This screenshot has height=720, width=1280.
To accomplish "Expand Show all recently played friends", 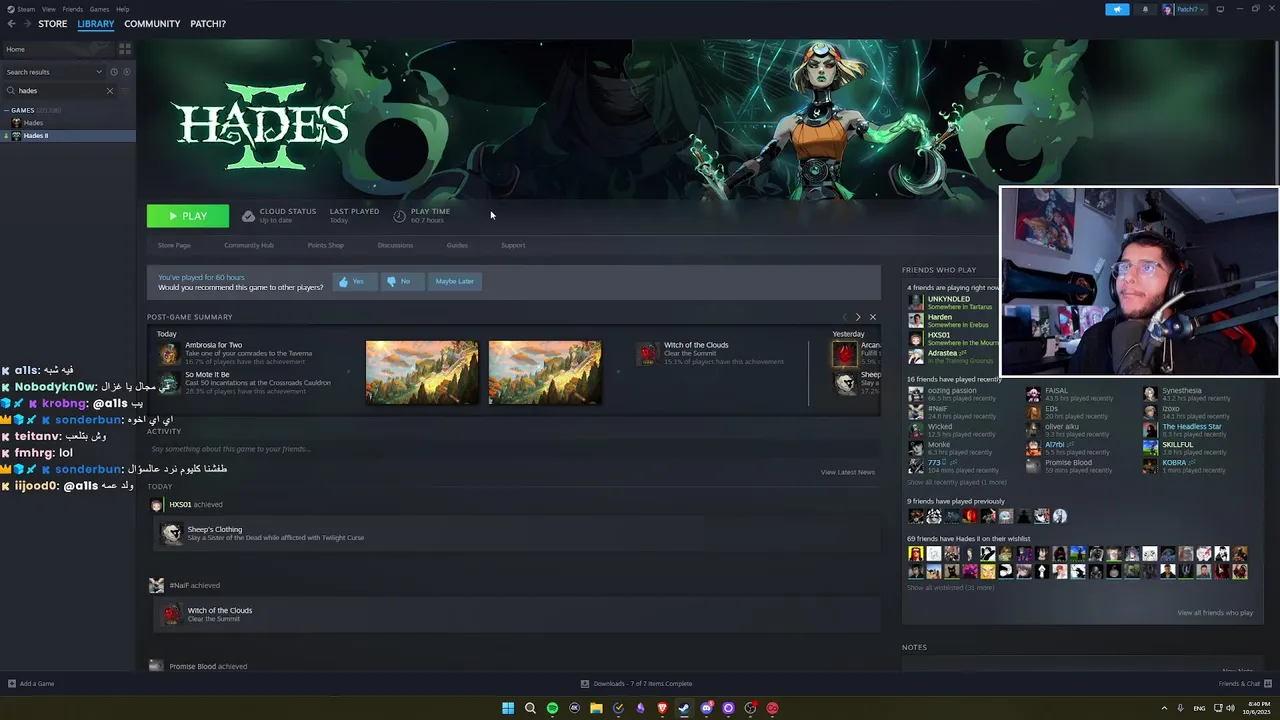I will coord(956,483).
